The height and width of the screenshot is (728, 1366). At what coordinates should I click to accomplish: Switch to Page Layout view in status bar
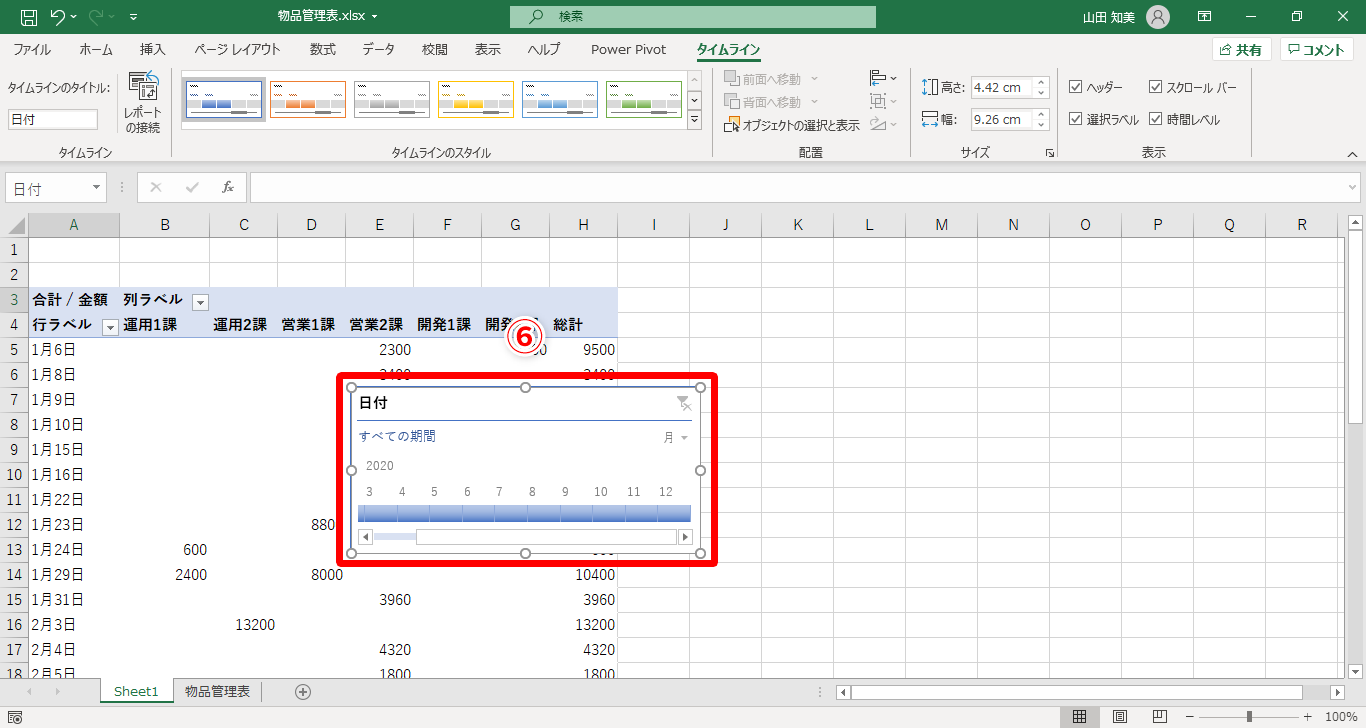1120,717
